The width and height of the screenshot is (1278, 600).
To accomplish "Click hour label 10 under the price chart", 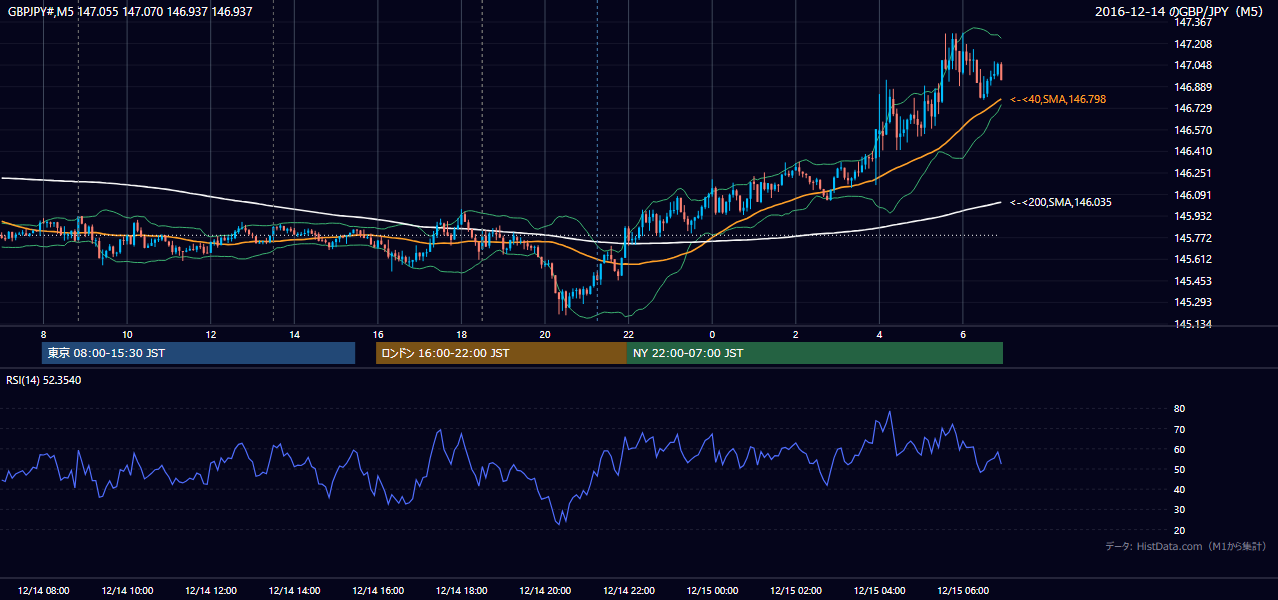I will click(127, 334).
